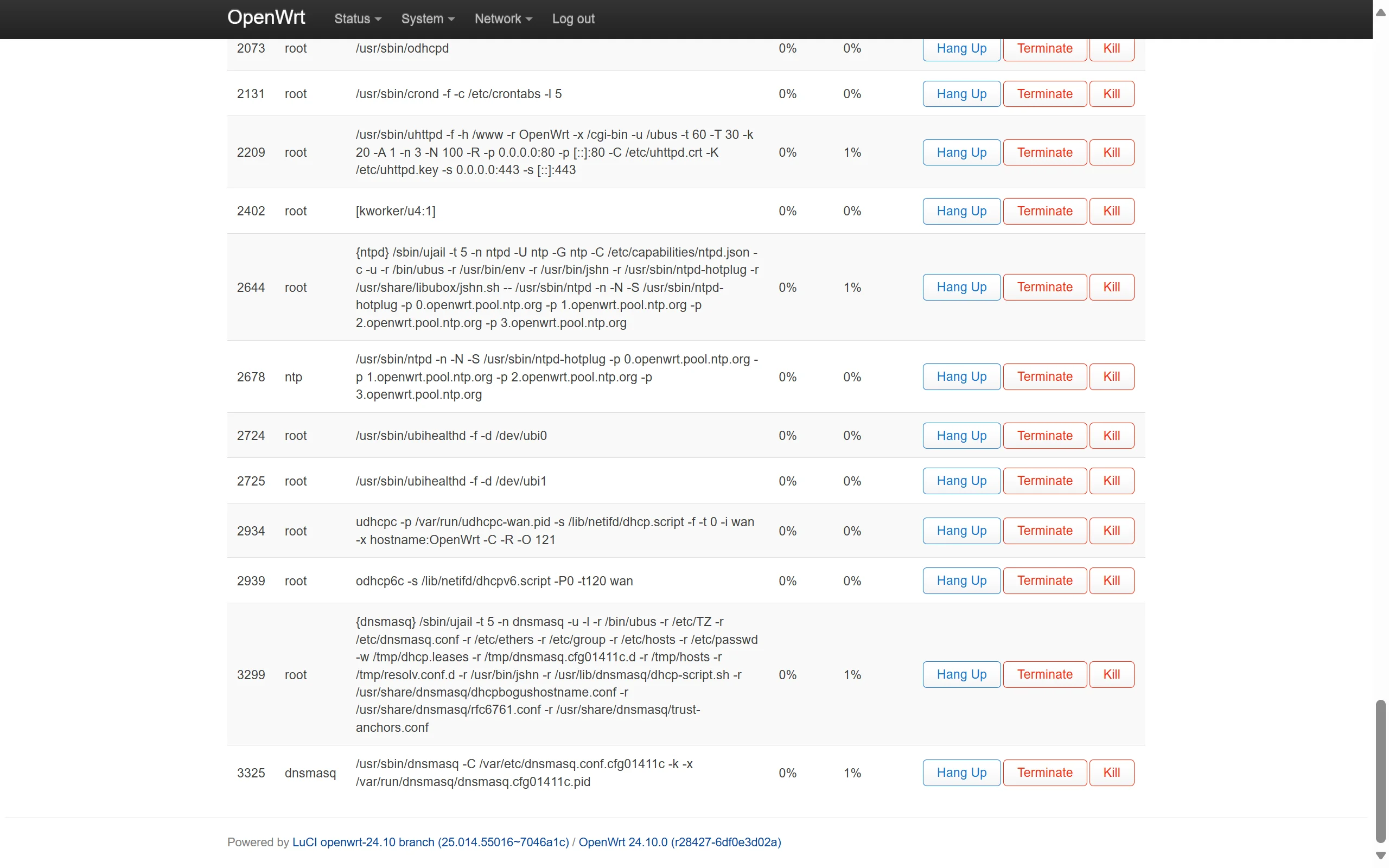Kill udhcpc process 2934
The image size is (1389, 868).
click(1111, 531)
